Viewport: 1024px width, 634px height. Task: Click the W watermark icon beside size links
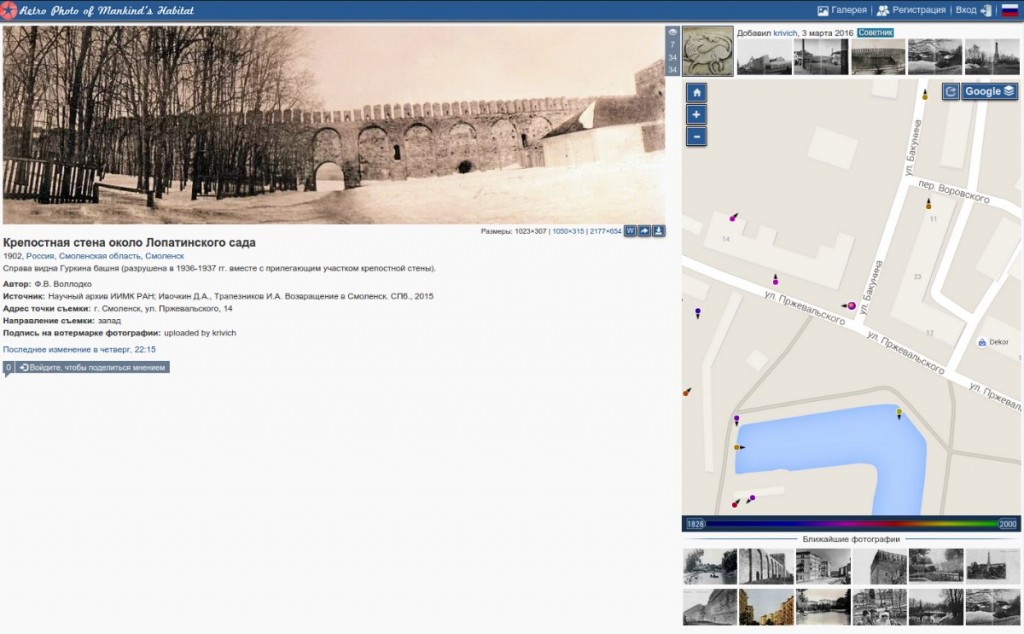pos(631,230)
